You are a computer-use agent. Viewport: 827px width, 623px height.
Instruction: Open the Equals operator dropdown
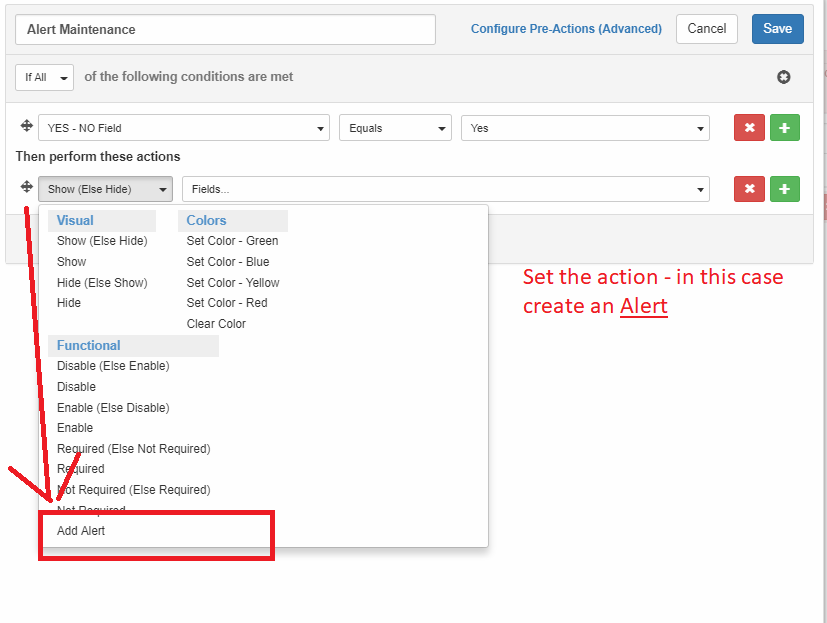pyautogui.click(x=395, y=128)
